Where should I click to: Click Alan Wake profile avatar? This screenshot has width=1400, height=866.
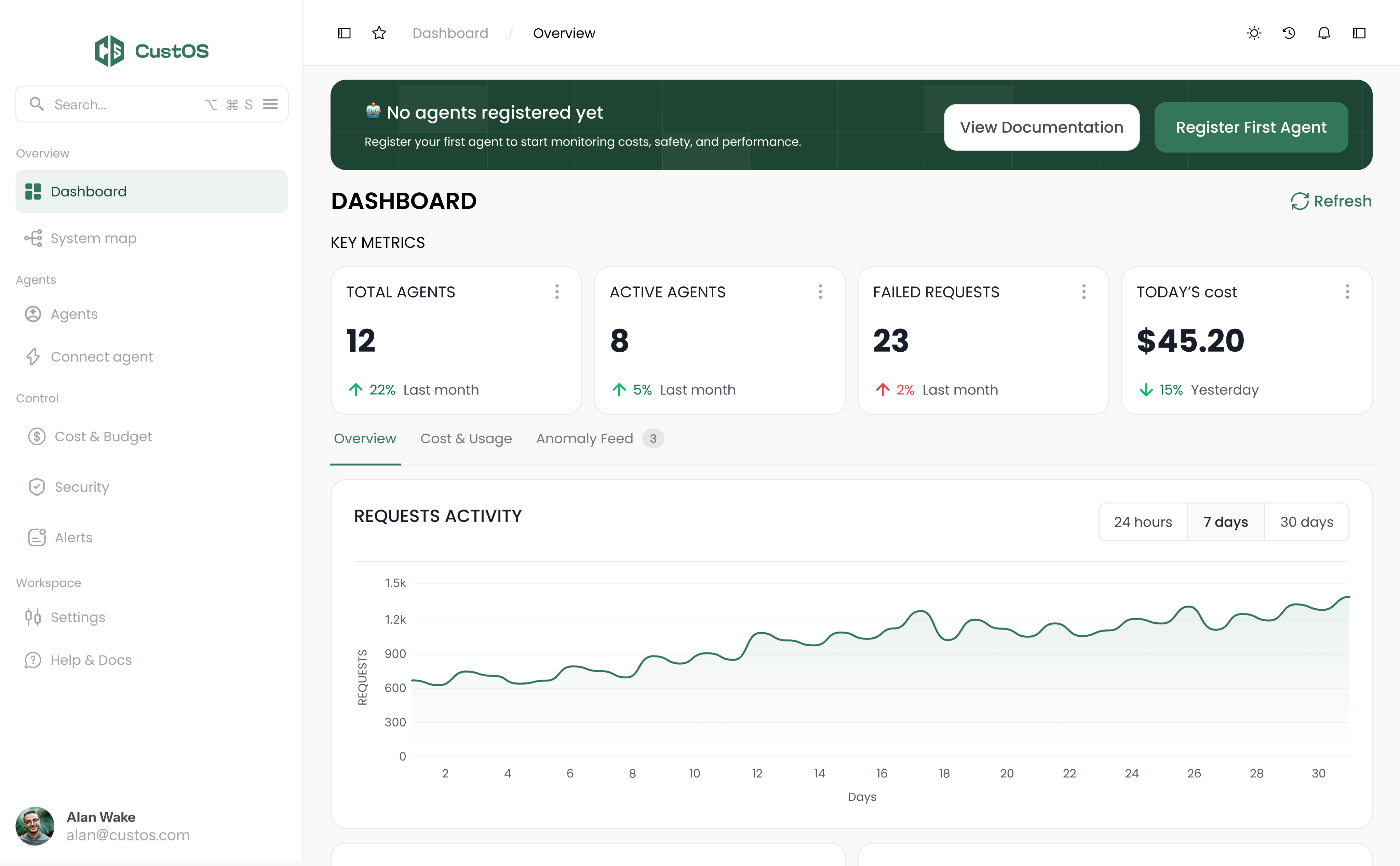point(35,826)
